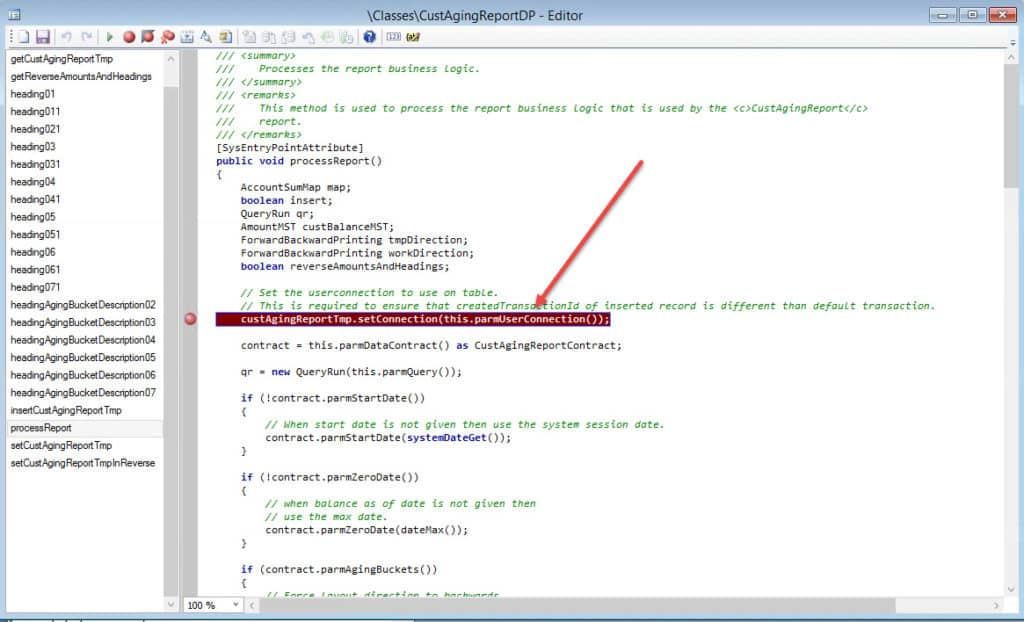The image size is (1024, 622).
Task: Select headingAgingBucketDescription03 method
Action: click(x=84, y=323)
